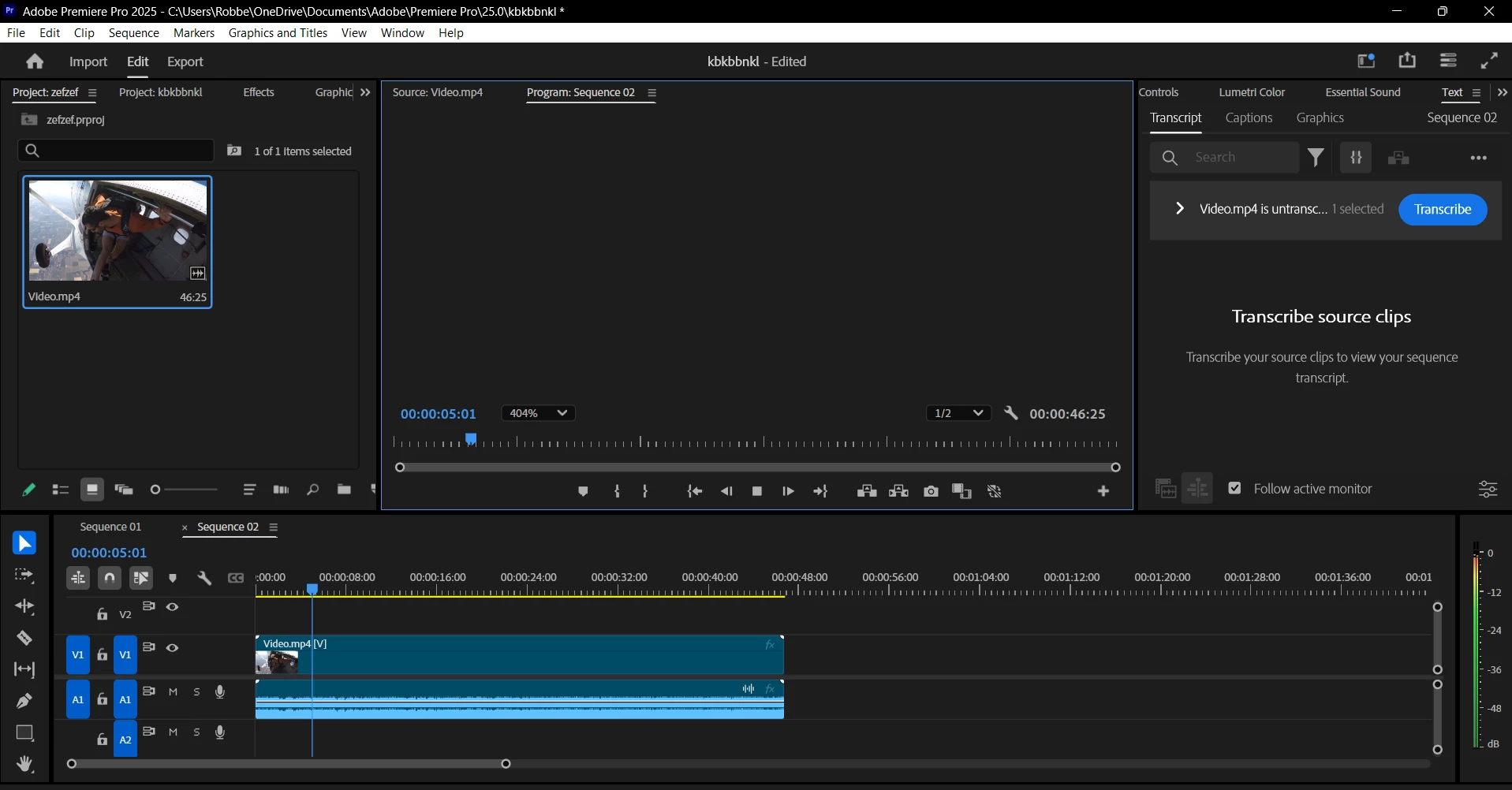This screenshot has height=790, width=1512.
Task: Step back one frame
Action: [726, 491]
